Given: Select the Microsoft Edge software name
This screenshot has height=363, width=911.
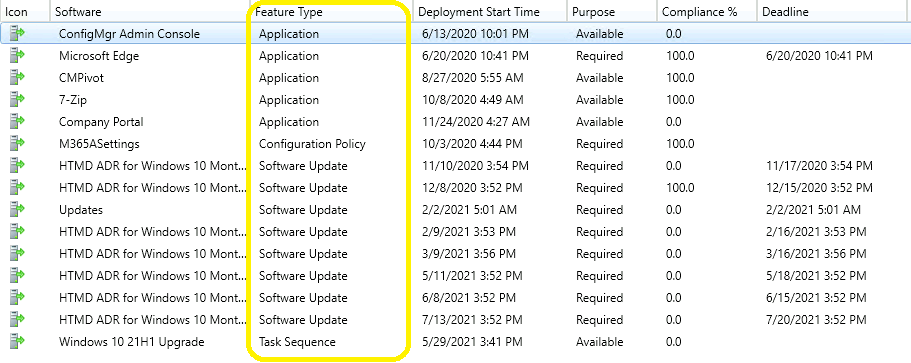Looking at the screenshot, I should click(x=99, y=56).
